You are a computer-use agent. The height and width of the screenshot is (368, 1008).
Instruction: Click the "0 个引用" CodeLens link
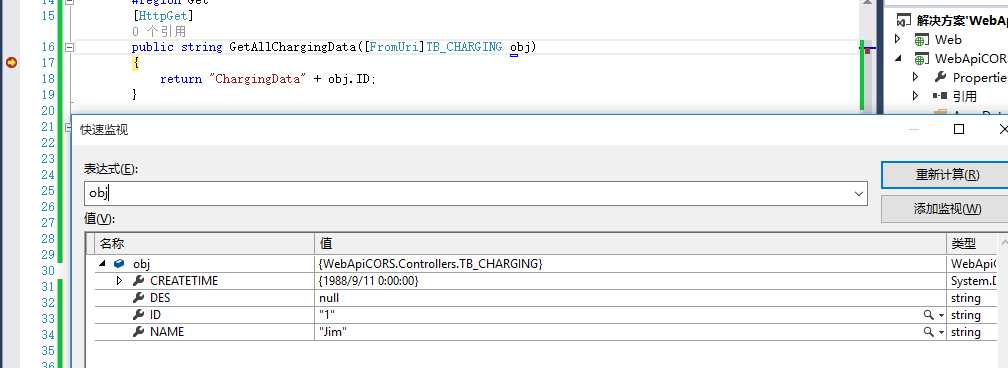tap(159, 31)
